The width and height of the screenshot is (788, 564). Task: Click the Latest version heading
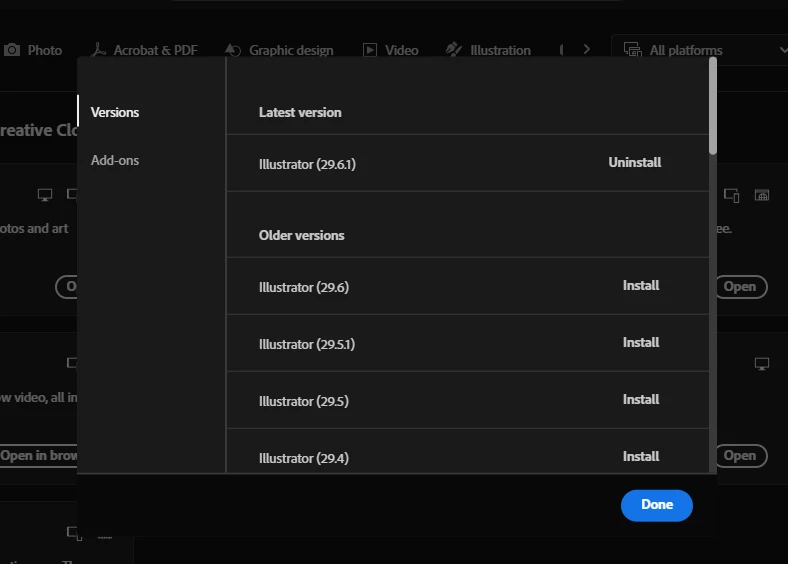tap(300, 112)
